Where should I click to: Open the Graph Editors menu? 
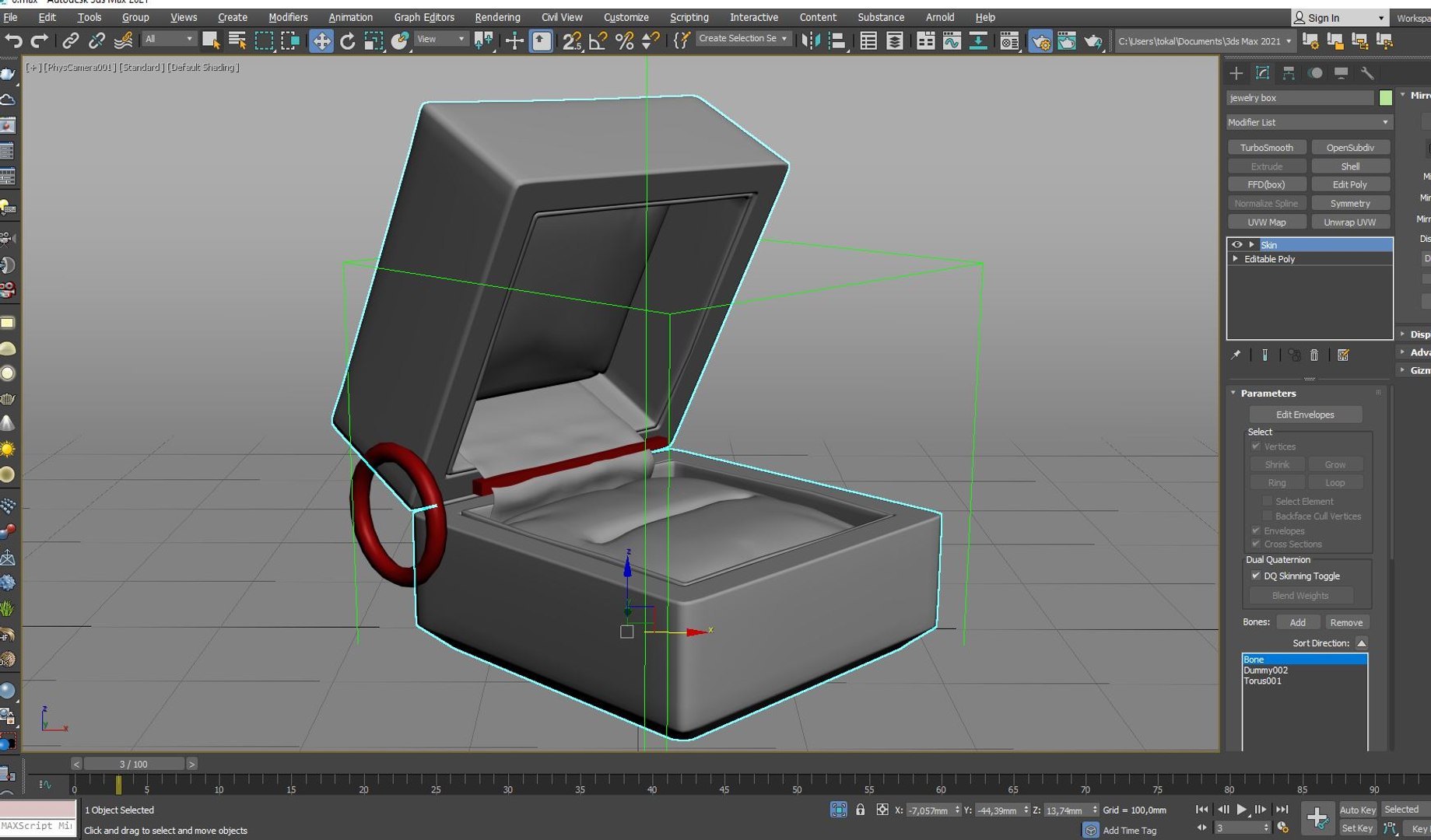click(424, 17)
